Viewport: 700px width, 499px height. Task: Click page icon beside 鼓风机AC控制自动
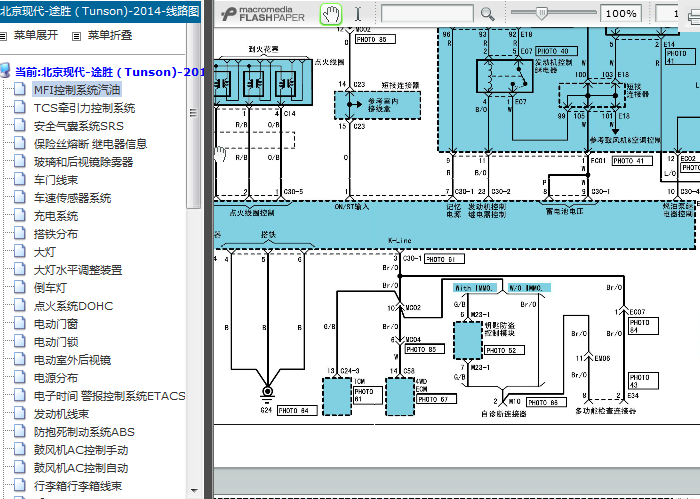click(x=19, y=466)
